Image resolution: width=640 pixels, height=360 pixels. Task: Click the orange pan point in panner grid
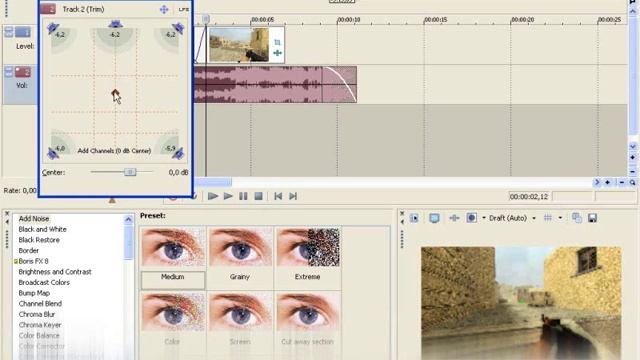[x=115, y=93]
